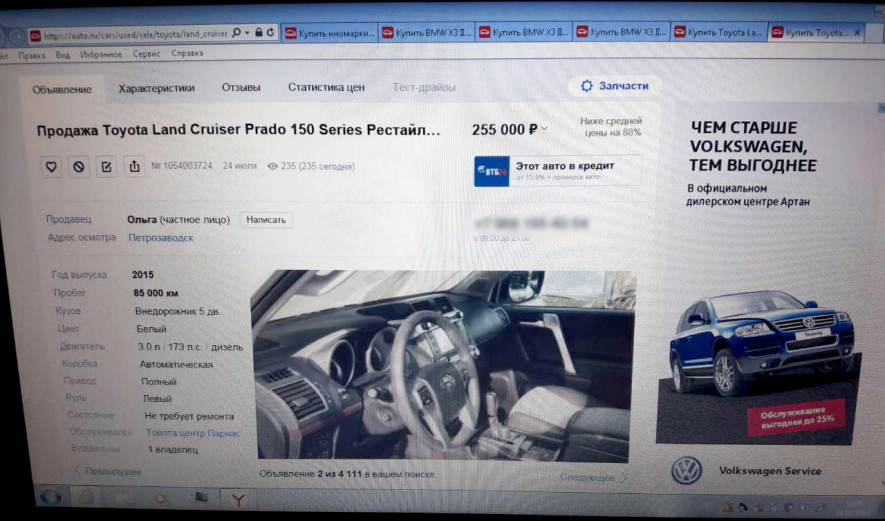Click the auto.ru favicon in address bar
Screen dimensions: 885x521
[35, 36]
